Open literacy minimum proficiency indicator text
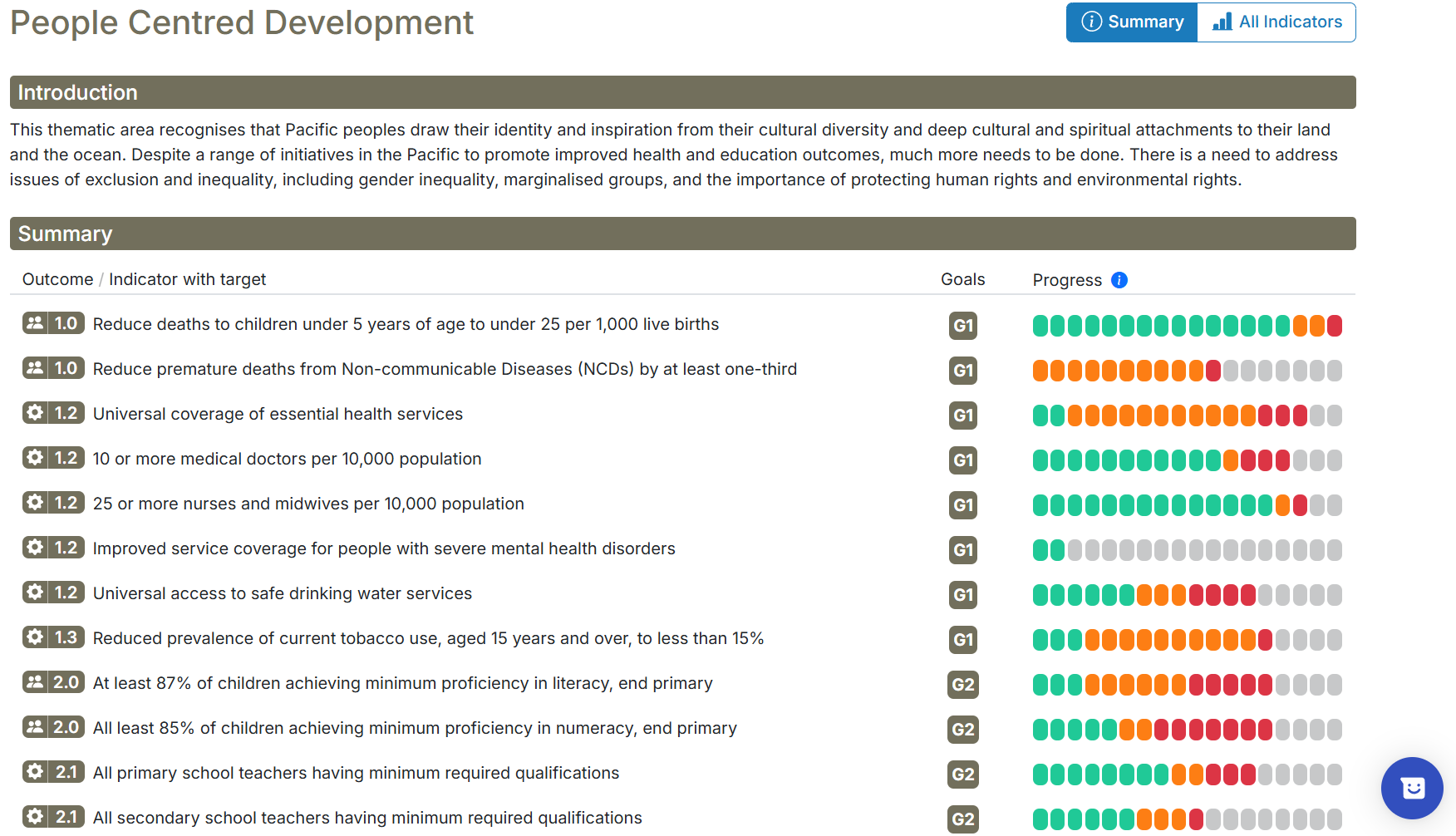Viewport: 1456px width, 836px height. [x=403, y=683]
